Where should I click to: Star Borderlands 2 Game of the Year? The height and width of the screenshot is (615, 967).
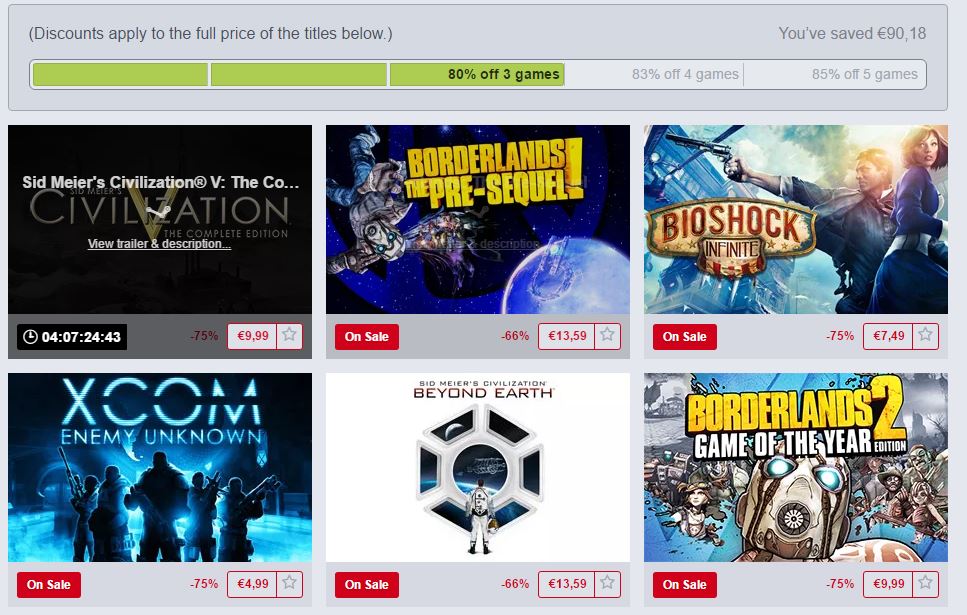point(925,584)
